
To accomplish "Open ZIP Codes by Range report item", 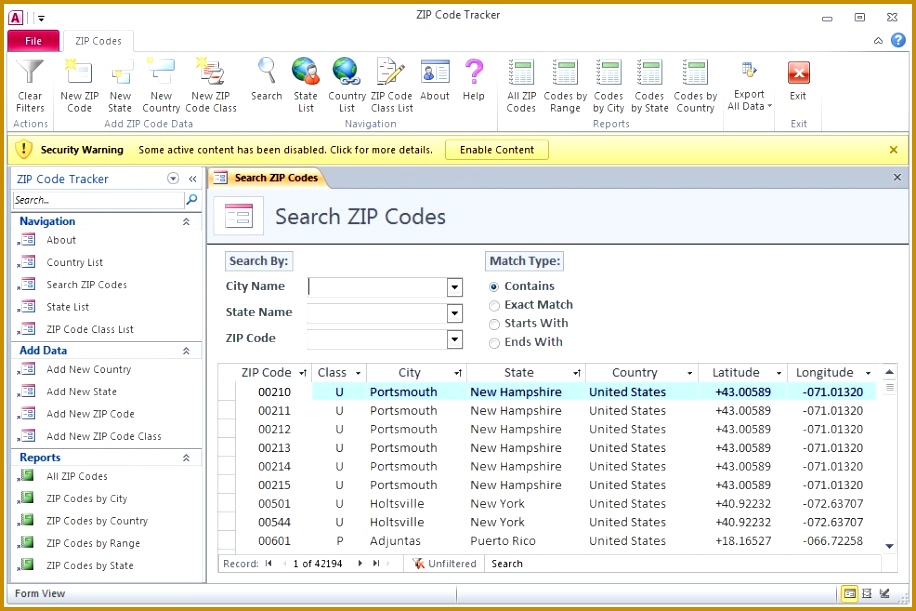I will (x=93, y=543).
